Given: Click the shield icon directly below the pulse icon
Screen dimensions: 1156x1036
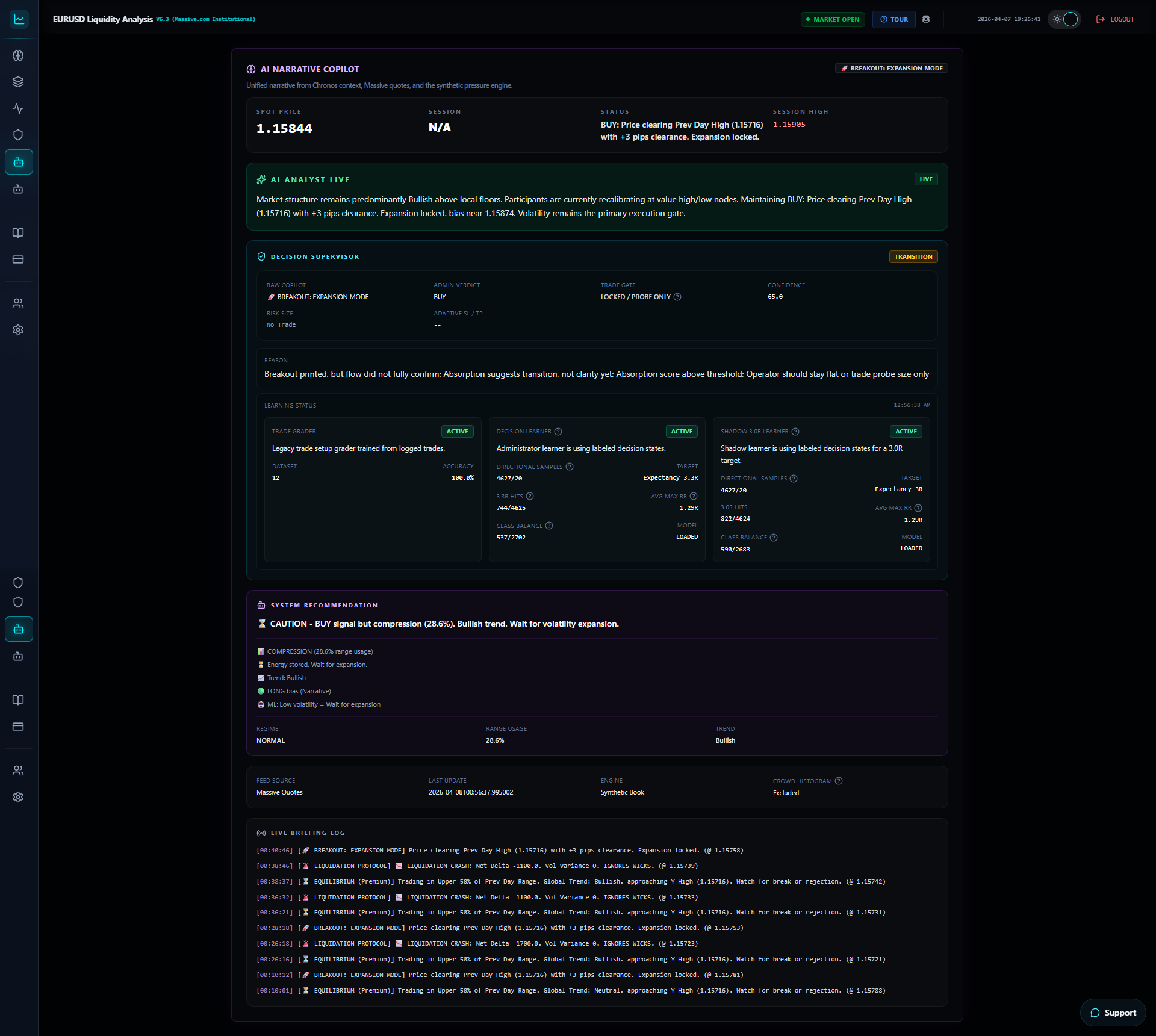Looking at the screenshot, I should [x=18, y=135].
